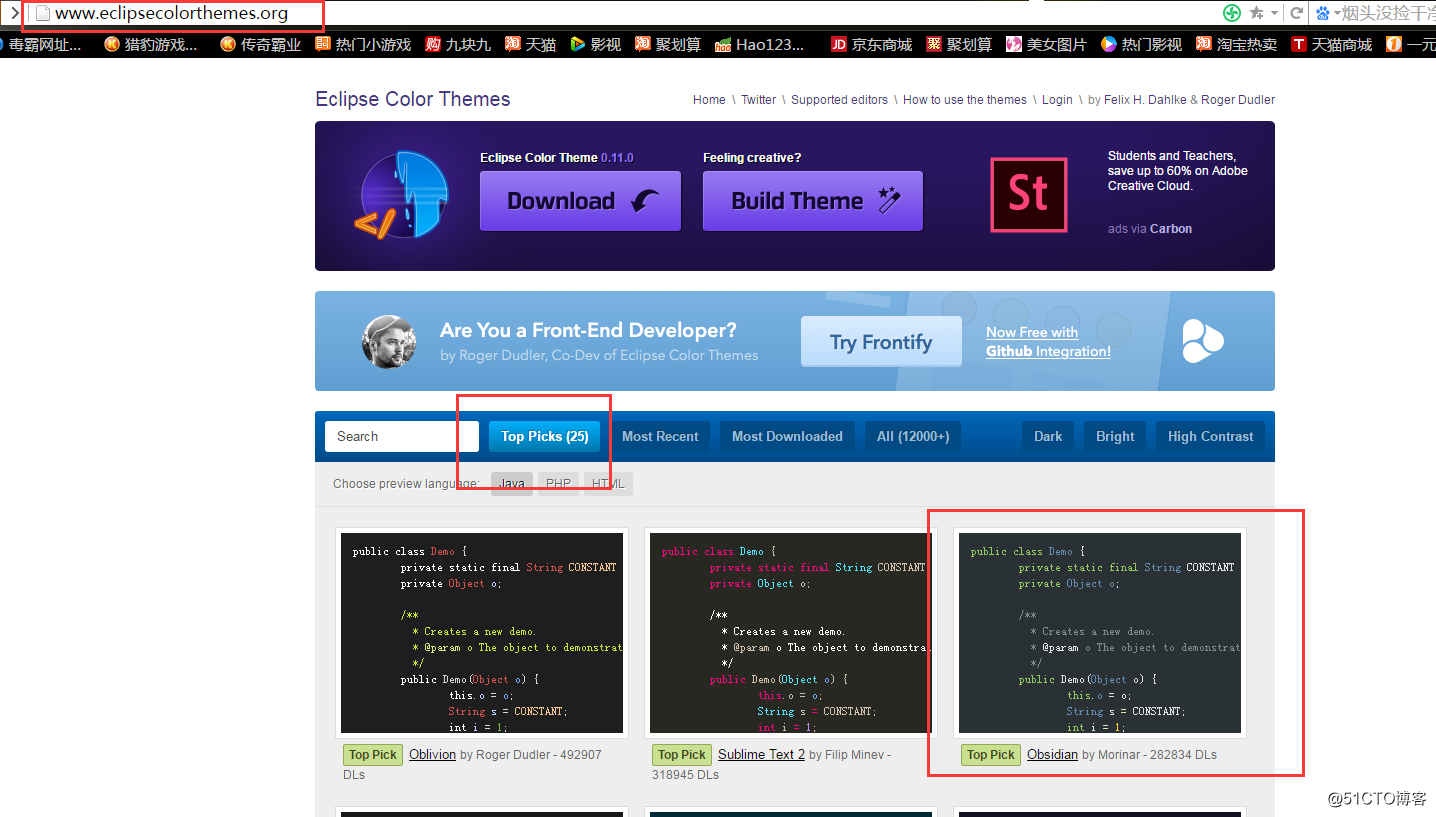This screenshot has height=817, width=1436.
Task: Click the Top Pick badge beside Obsidian
Action: [990, 755]
